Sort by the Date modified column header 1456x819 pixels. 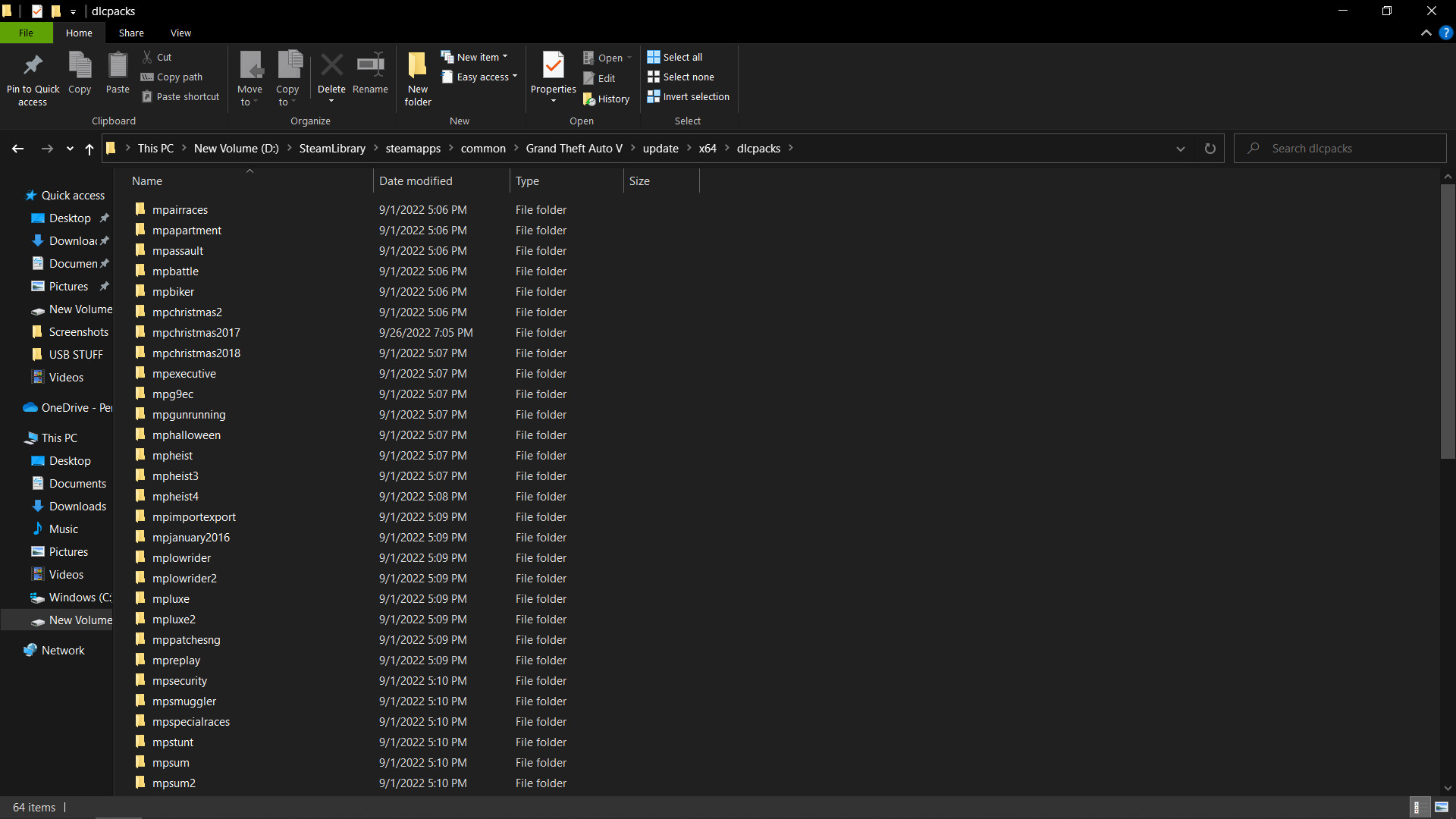416,181
